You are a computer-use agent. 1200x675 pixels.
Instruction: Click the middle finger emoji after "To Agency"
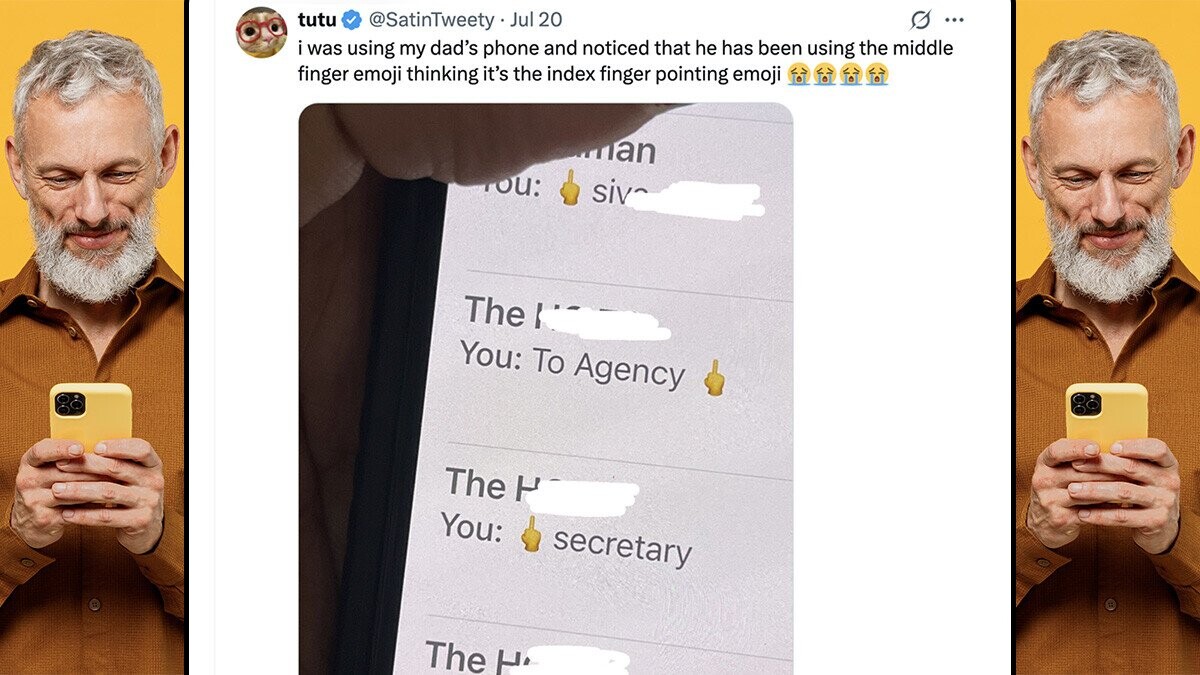click(713, 377)
